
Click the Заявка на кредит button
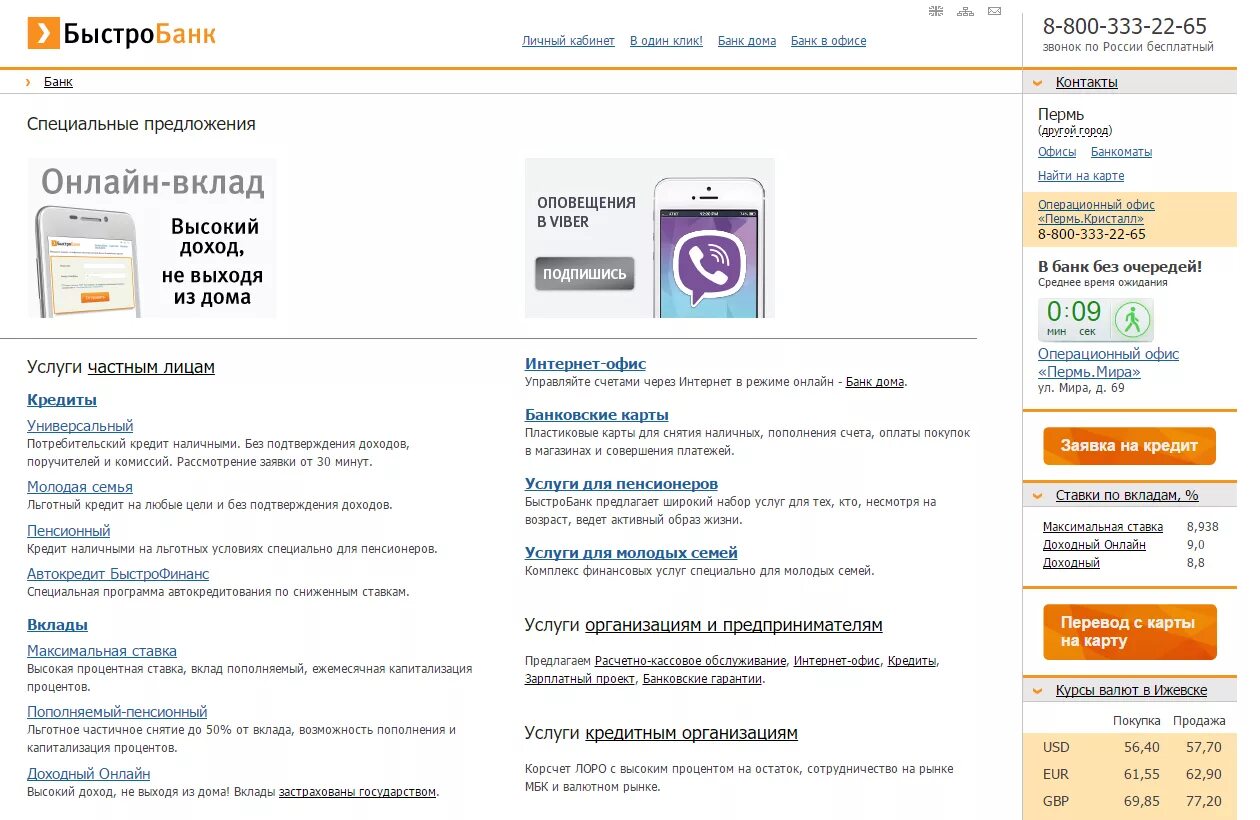[x=1129, y=446]
